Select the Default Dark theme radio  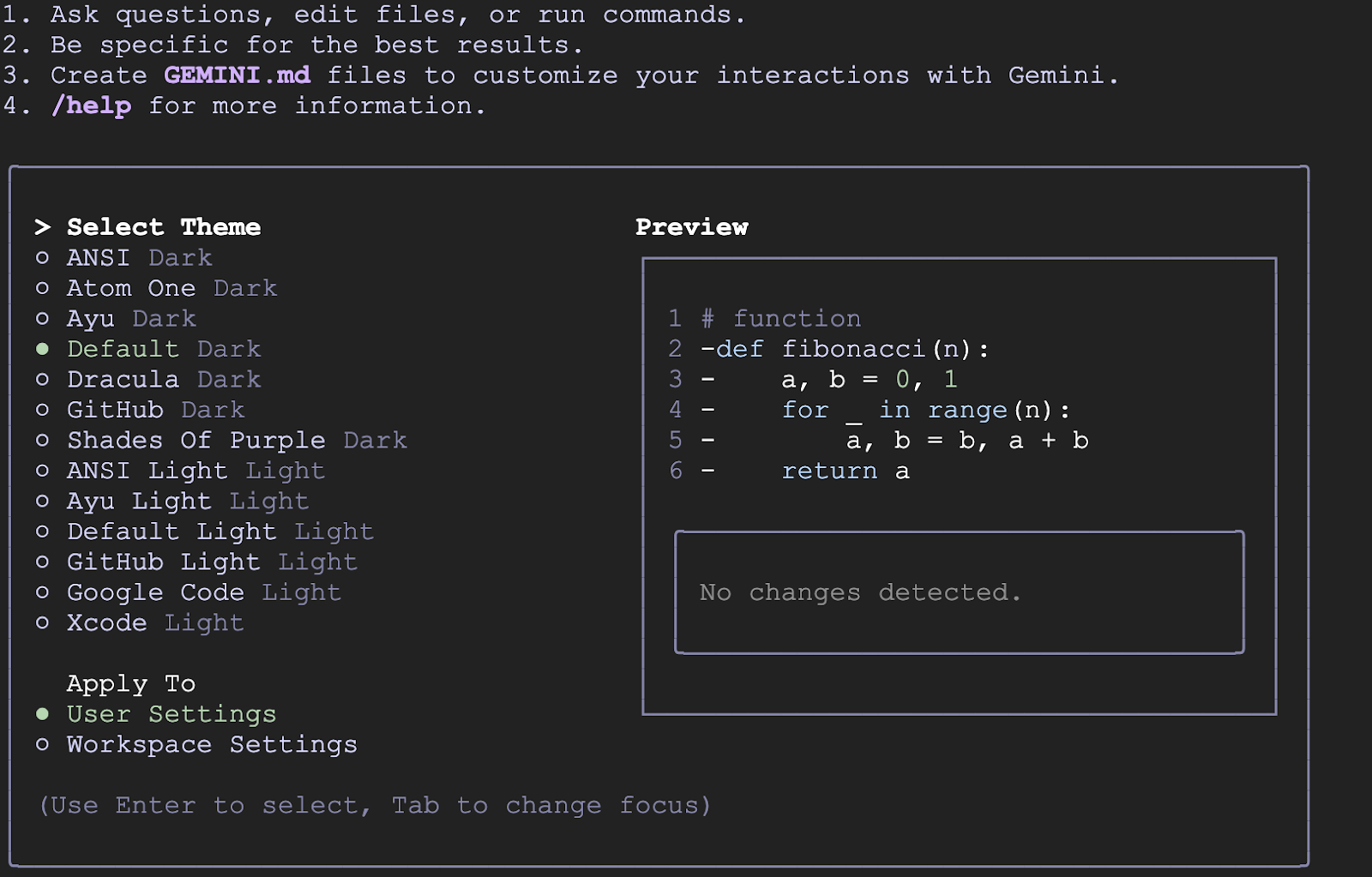coord(163,349)
